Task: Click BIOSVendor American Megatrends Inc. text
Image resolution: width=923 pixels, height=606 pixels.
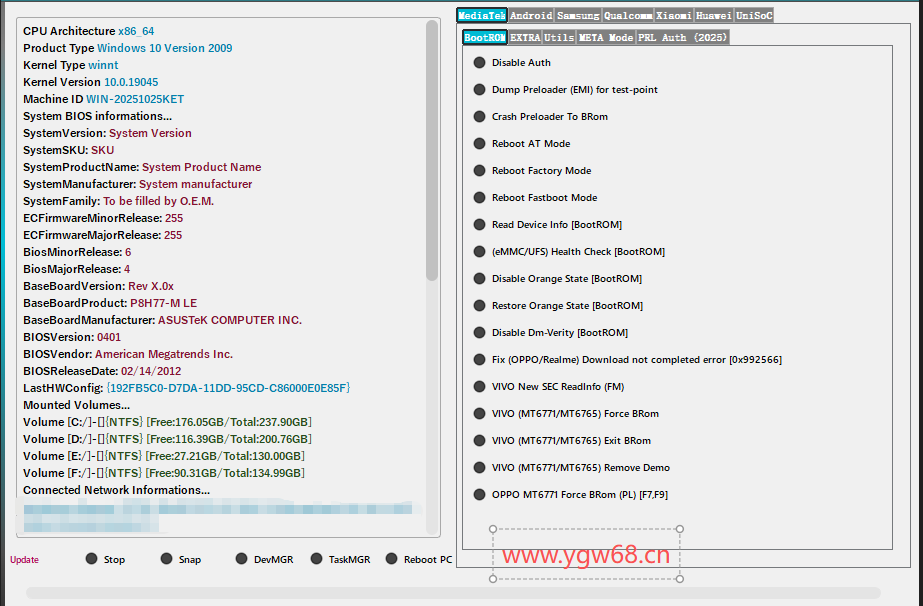Action: coord(128,354)
